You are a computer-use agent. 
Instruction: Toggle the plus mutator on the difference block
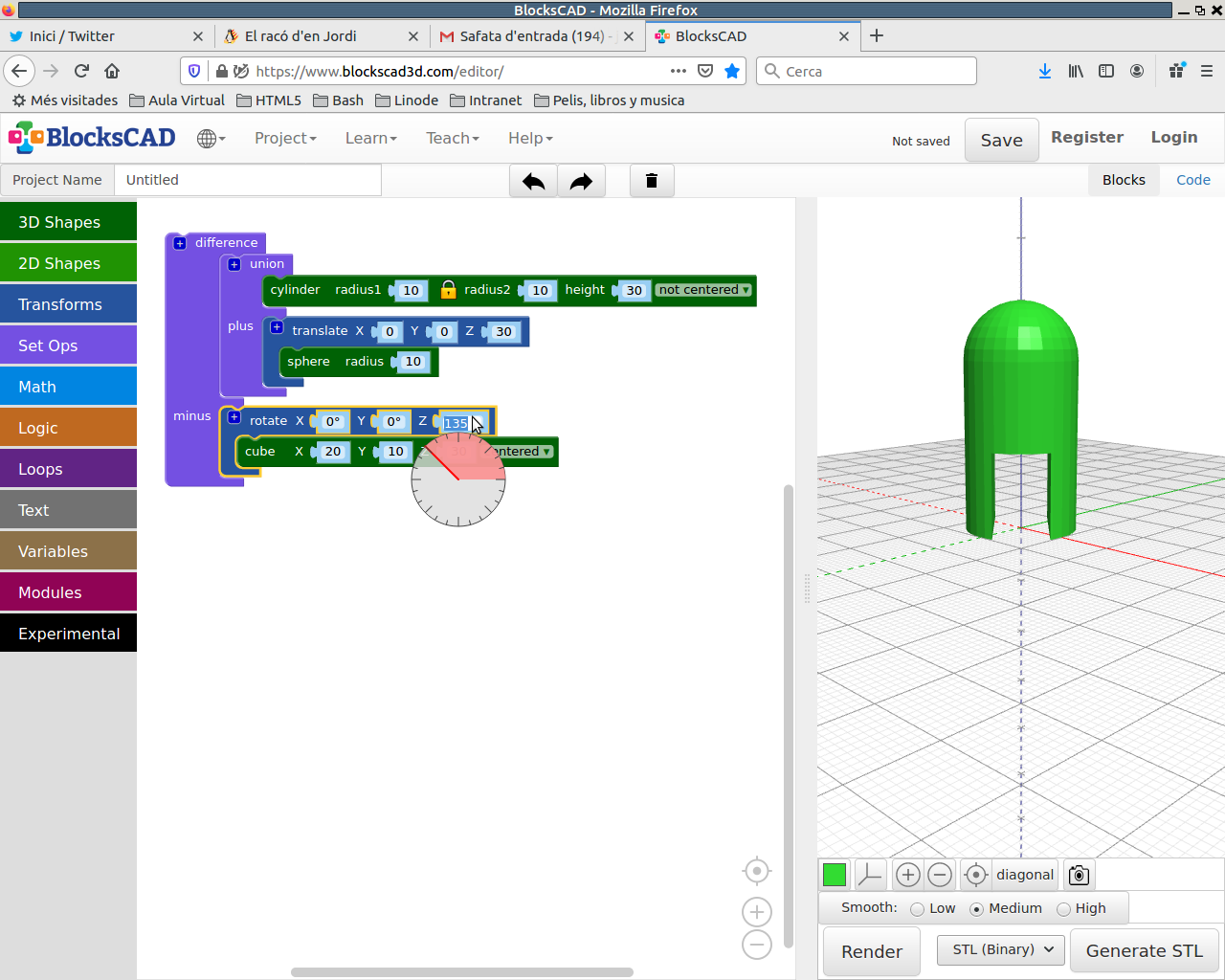180,243
